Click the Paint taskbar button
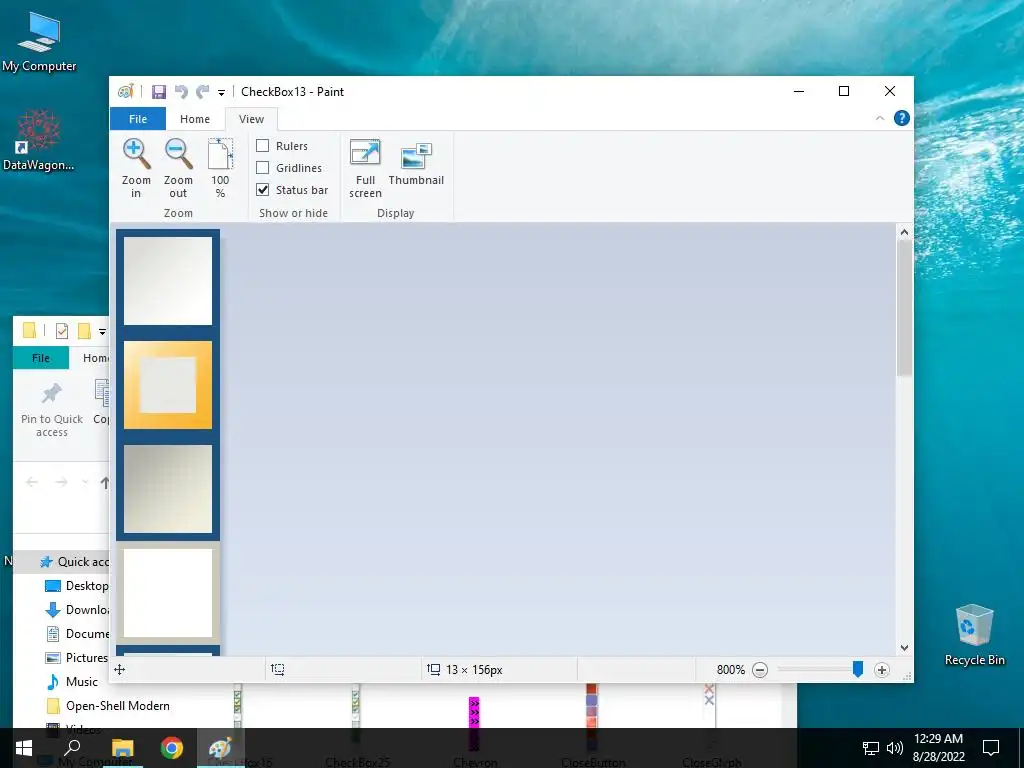The image size is (1024, 768). coord(220,748)
